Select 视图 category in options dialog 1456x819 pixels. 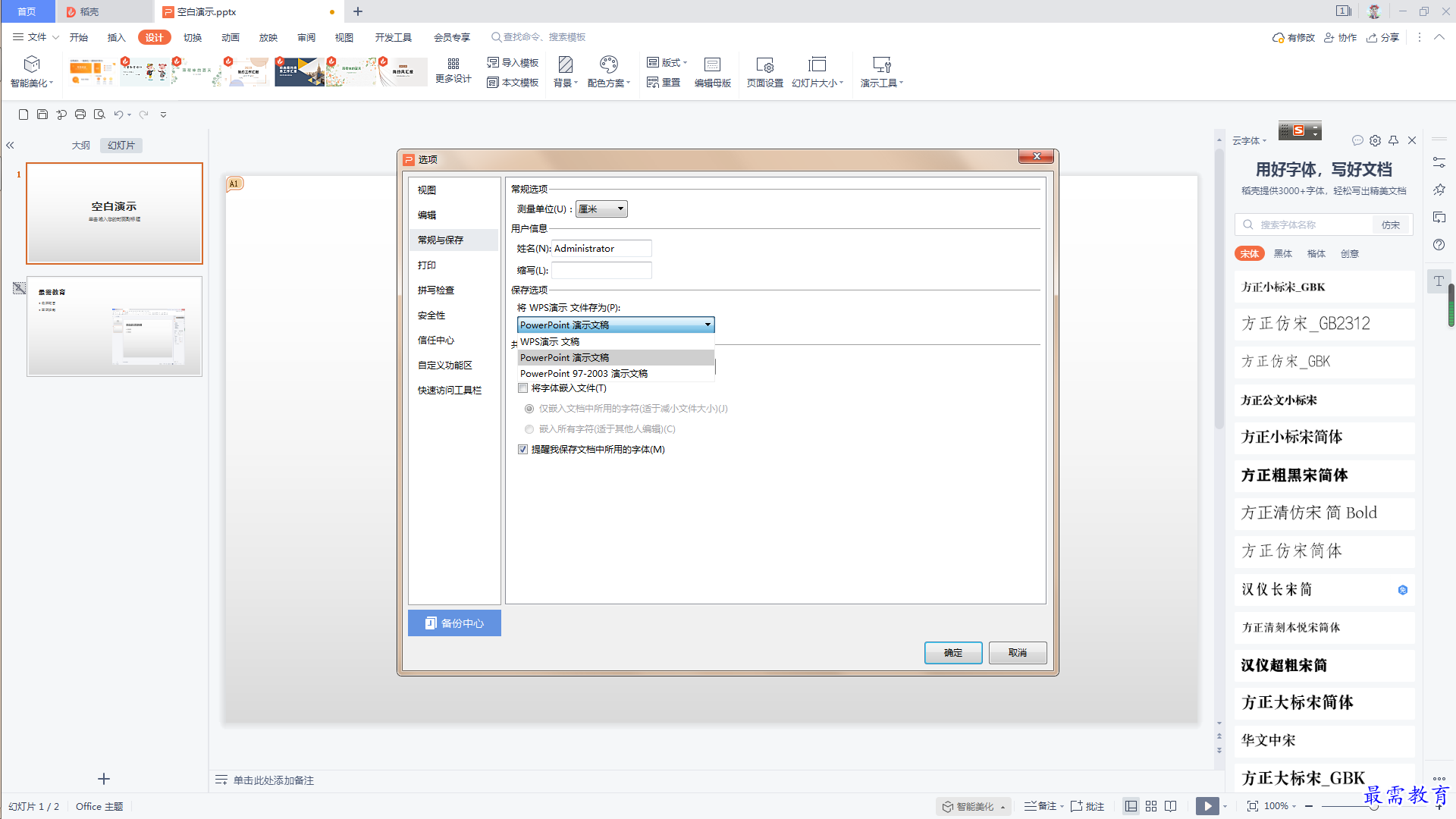pos(453,190)
